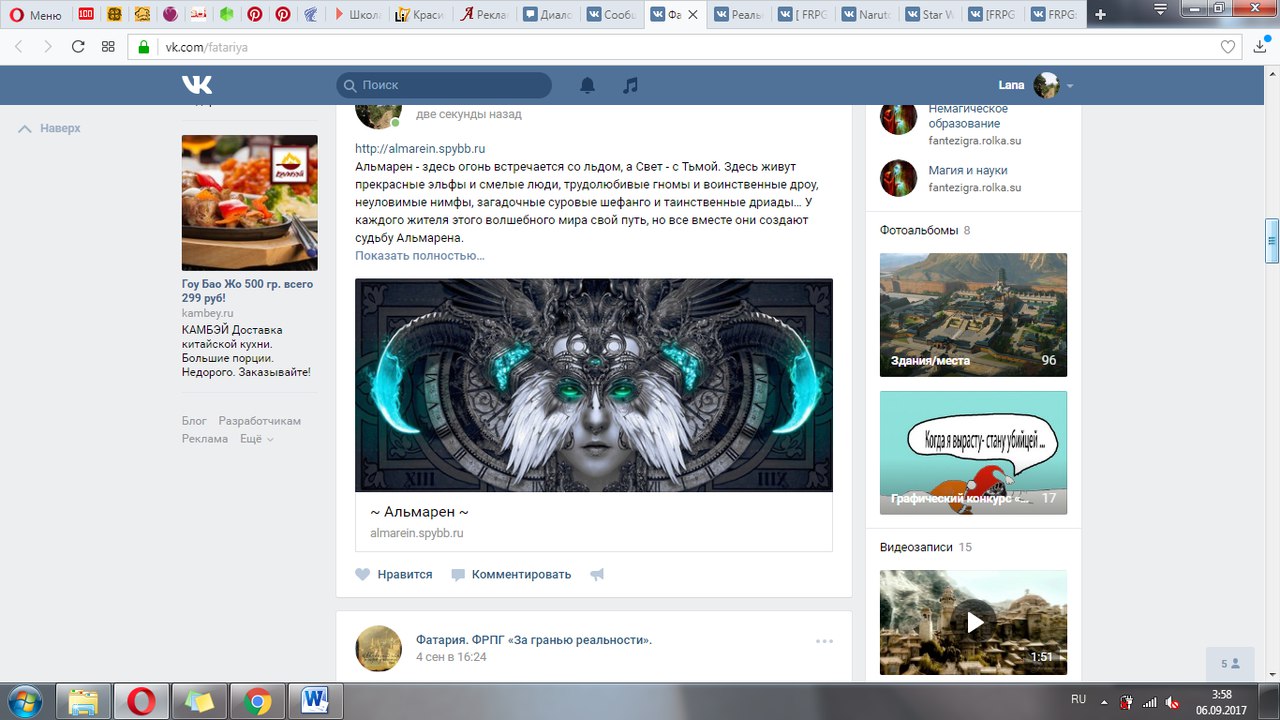Open the notifications bell icon

click(587, 85)
